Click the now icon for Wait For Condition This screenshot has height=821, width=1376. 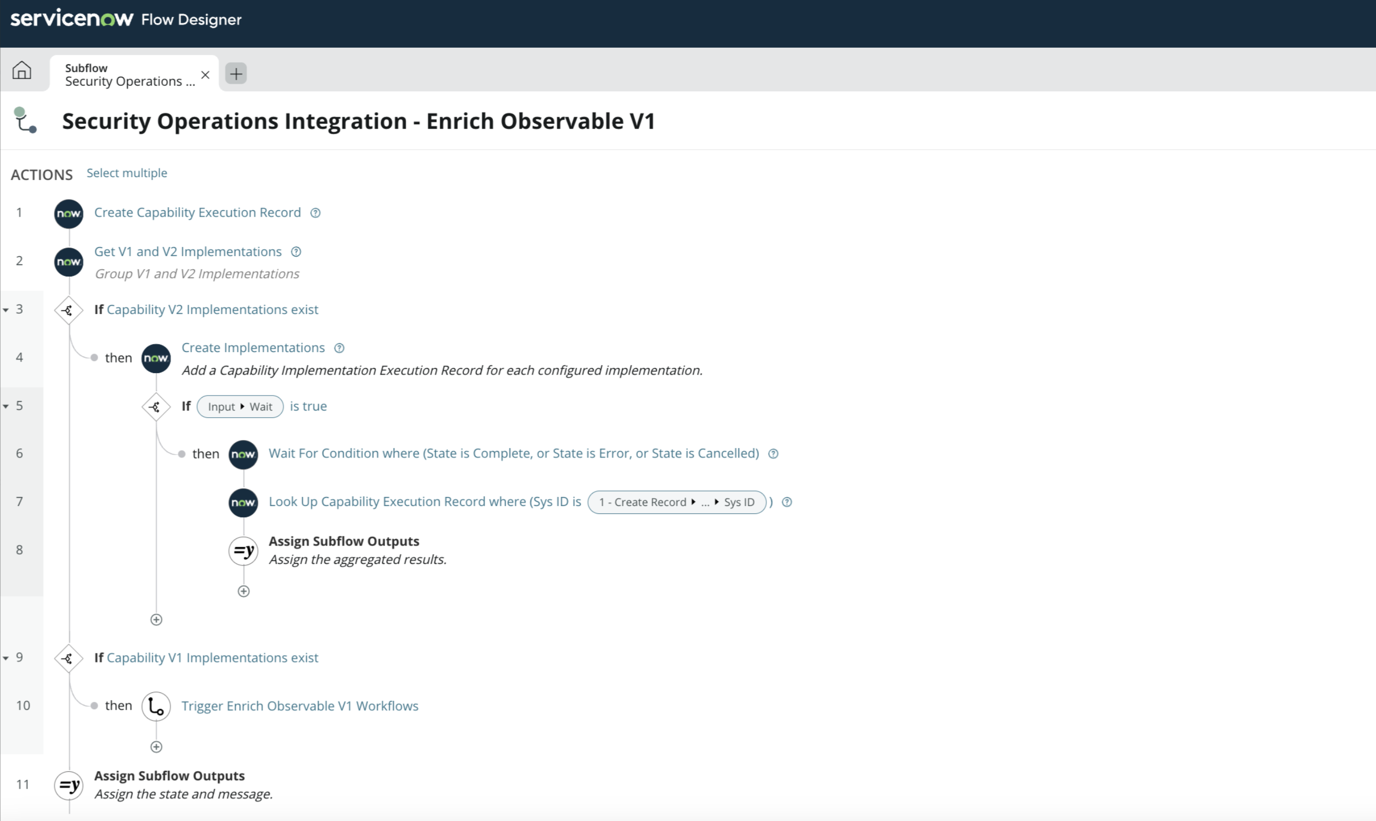click(x=243, y=454)
